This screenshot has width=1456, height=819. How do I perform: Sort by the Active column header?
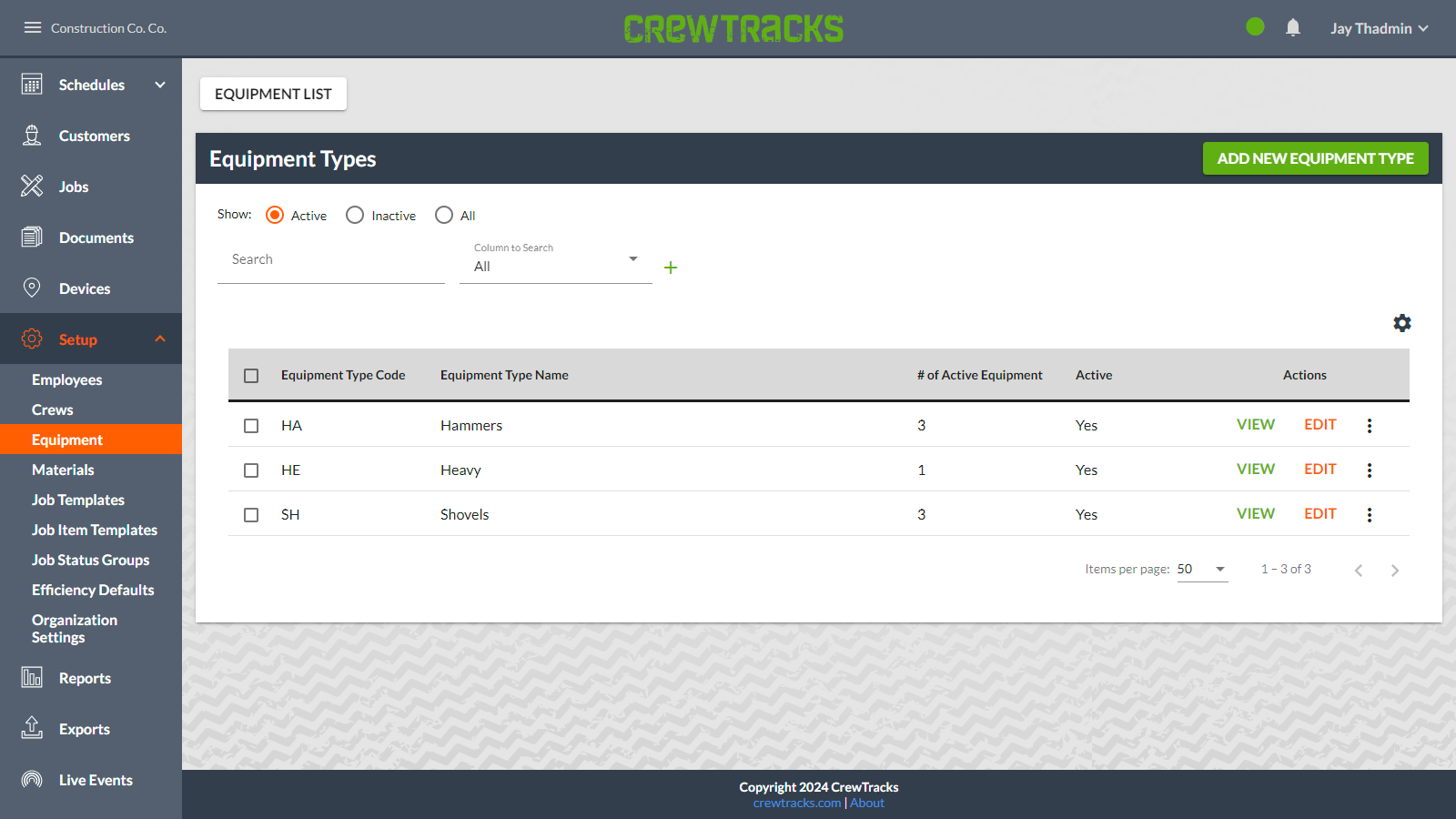click(1094, 375)
